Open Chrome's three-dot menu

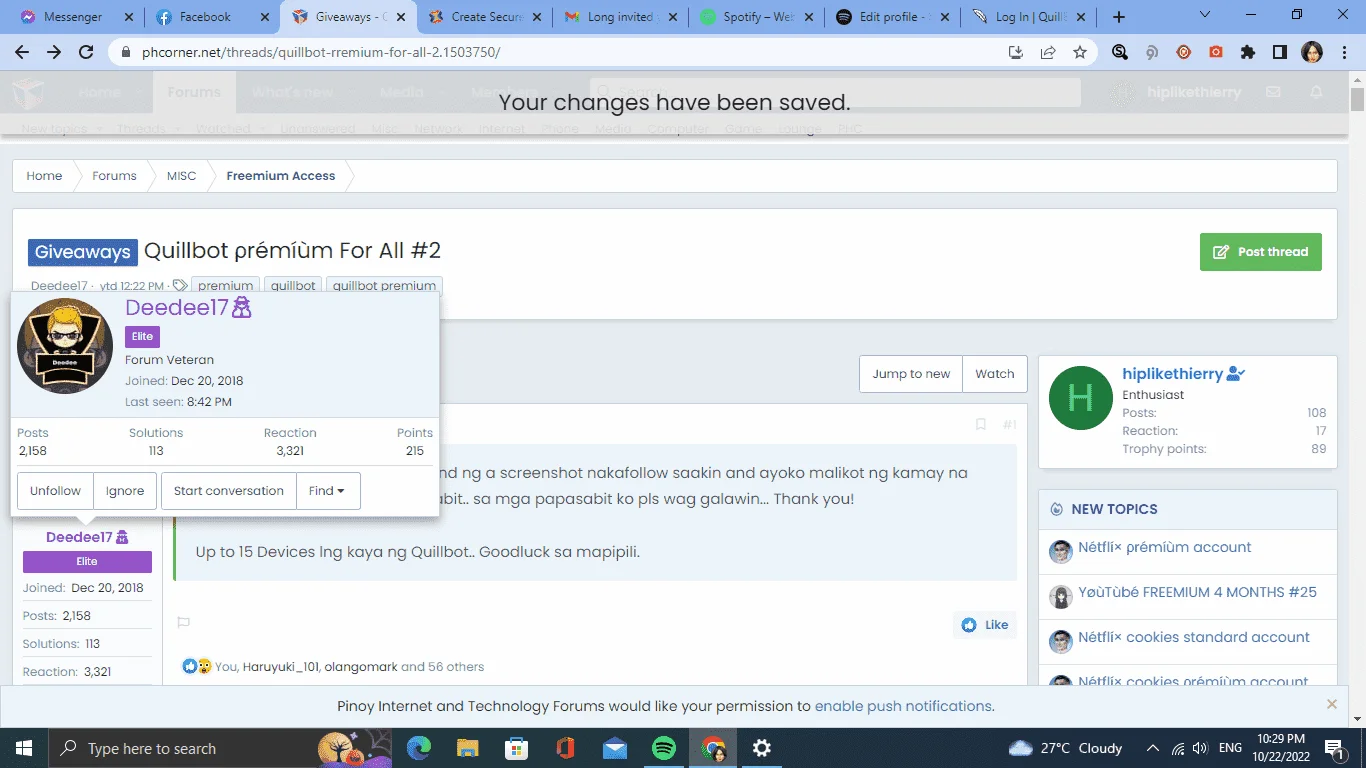[x=1344, y=52]
